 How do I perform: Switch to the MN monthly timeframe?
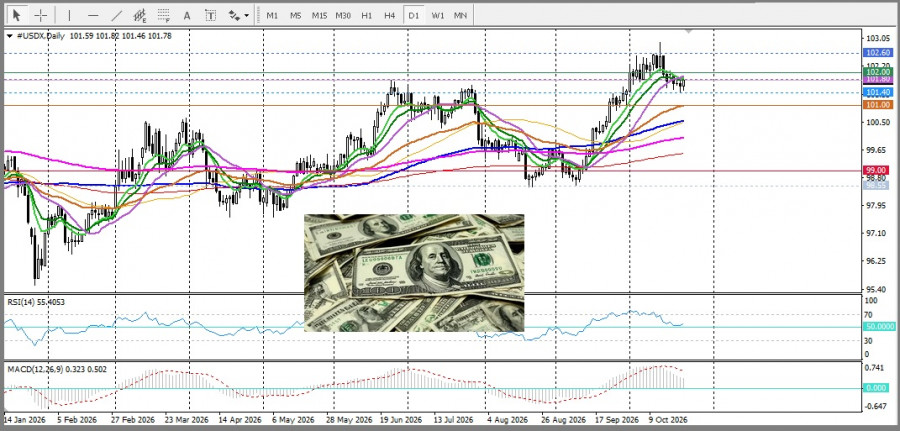[x=460, y=15]
